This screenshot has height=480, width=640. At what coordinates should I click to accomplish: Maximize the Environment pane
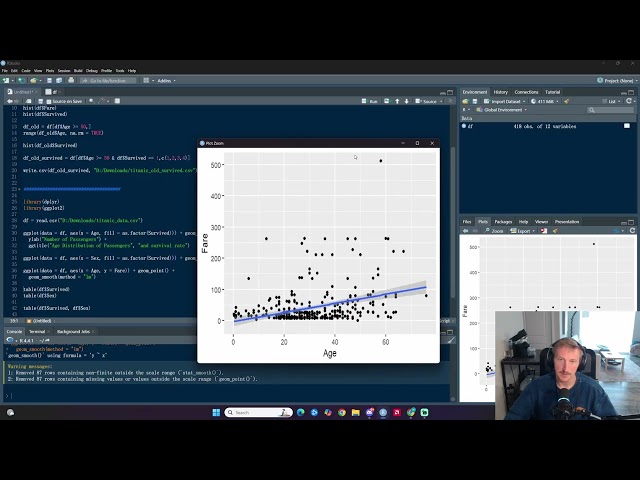(631, 92)
